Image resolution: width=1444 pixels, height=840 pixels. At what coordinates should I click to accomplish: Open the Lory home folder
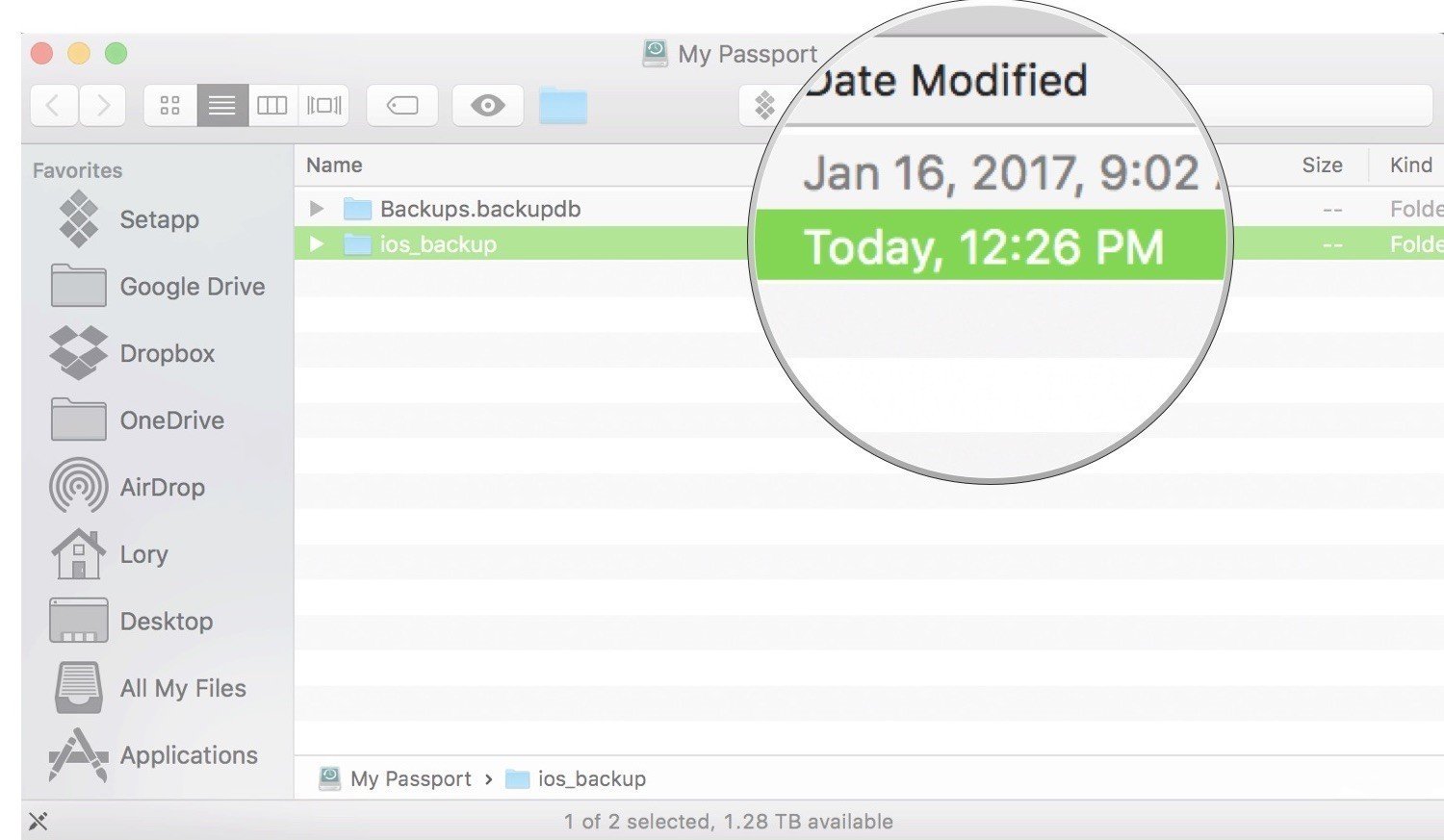[x=110, y=554]
